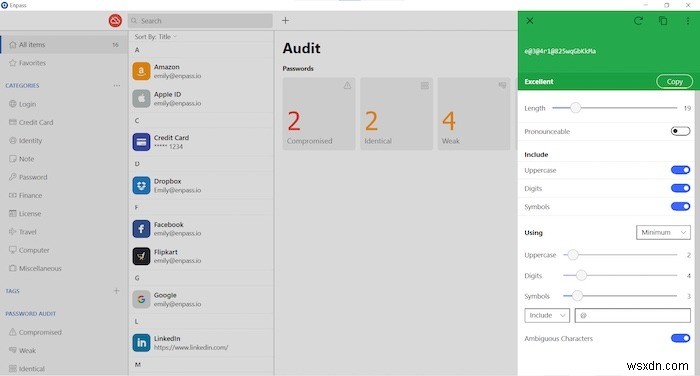Image resolution: width=700 pixels, height=376 pixels.
Task: Open the Include symbols dropdown
Action: 547,315
